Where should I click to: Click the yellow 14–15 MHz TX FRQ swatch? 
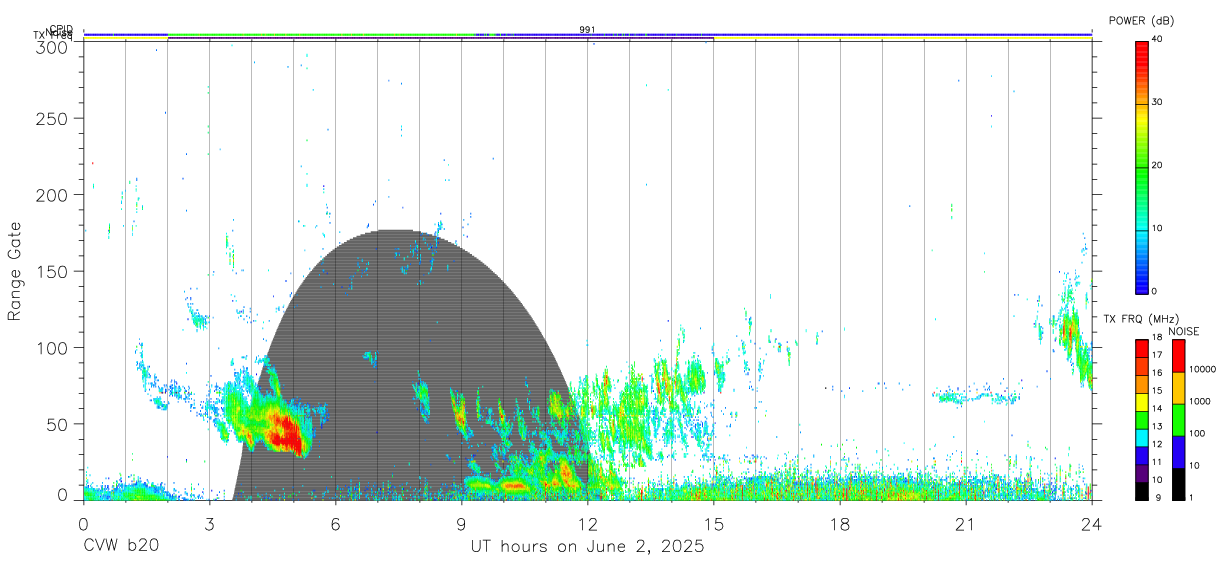click(x=1142, y=400)
